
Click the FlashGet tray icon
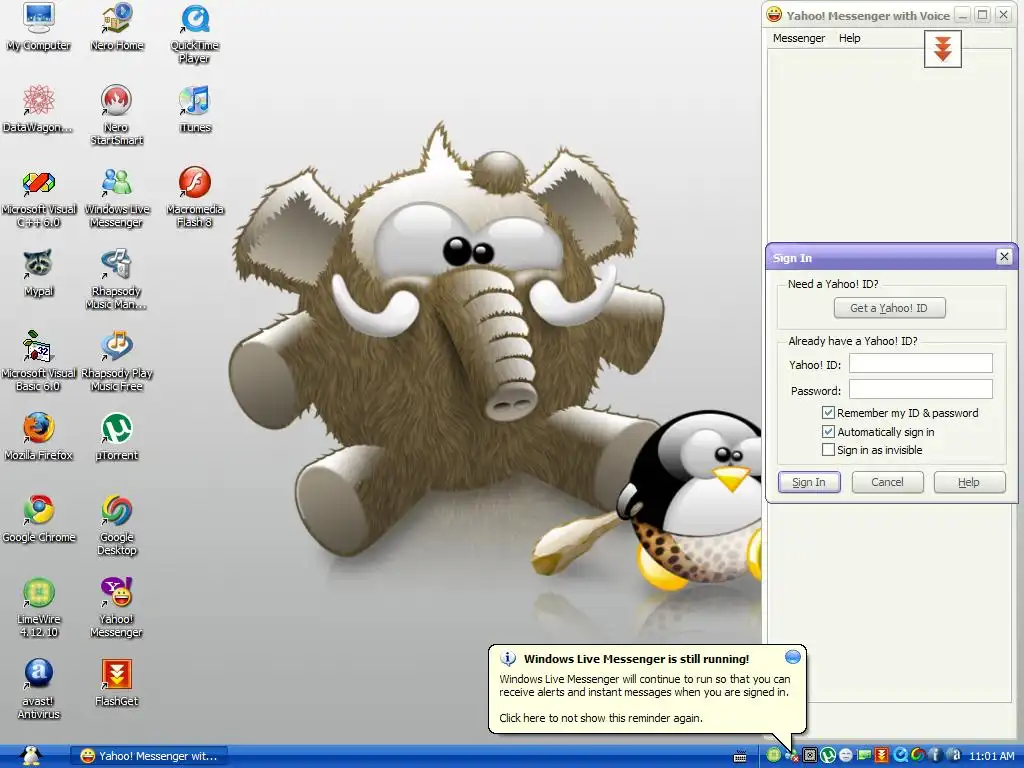[882, 755]
